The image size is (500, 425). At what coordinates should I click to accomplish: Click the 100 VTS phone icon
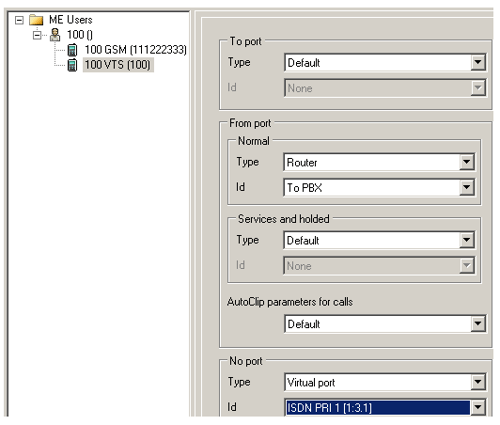tap(72, 65)
